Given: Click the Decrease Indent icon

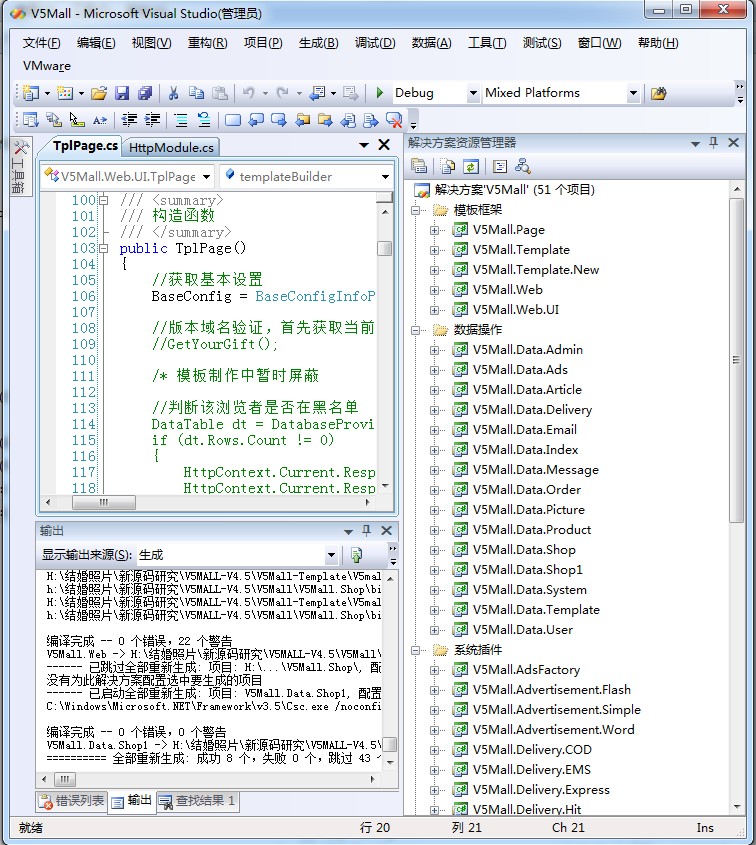Looking at the screenshot, I should [129, 120].
